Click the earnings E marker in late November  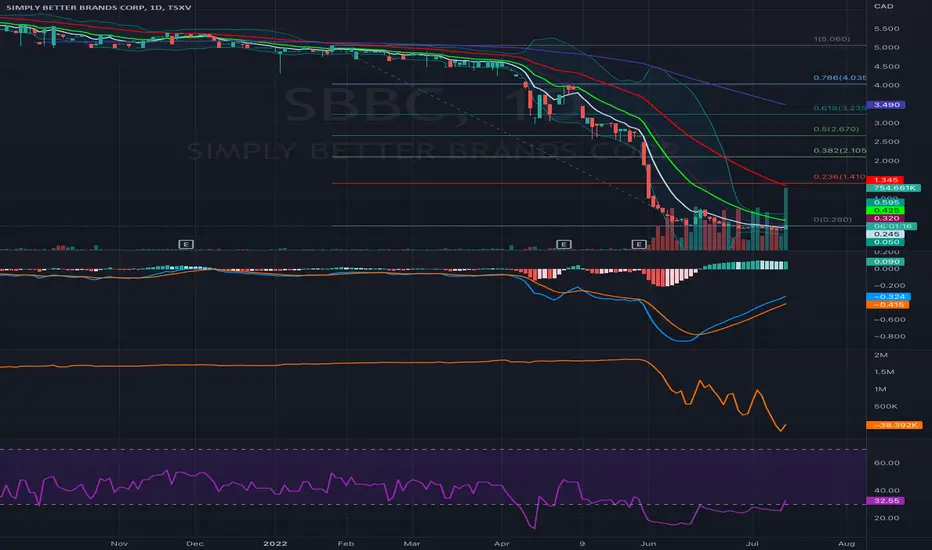point(186,244)
